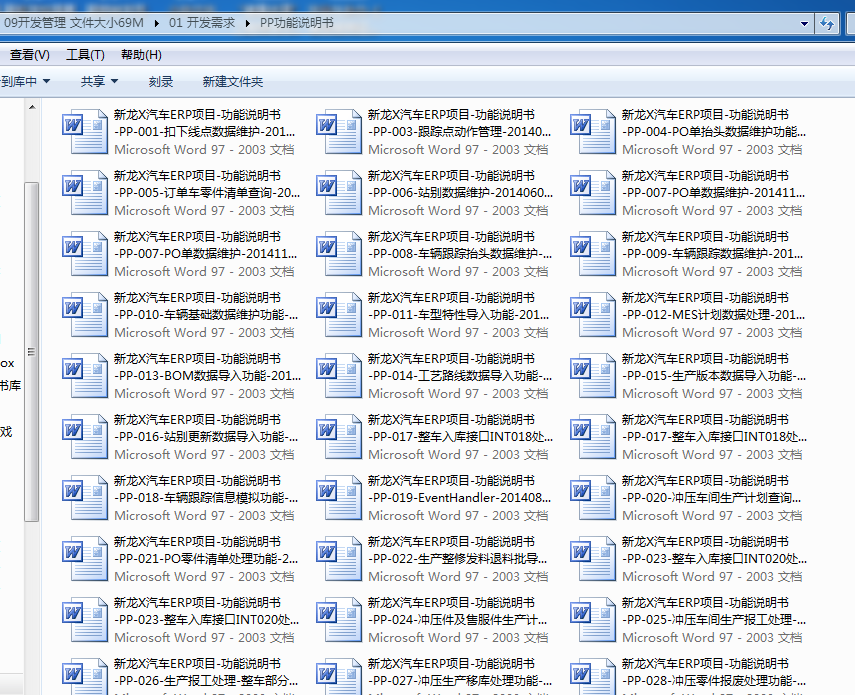Select file name -PP-021-PO零件清单处理功能-2...
Viewport: 855px width, 695px height.
(x=206, y=559)
